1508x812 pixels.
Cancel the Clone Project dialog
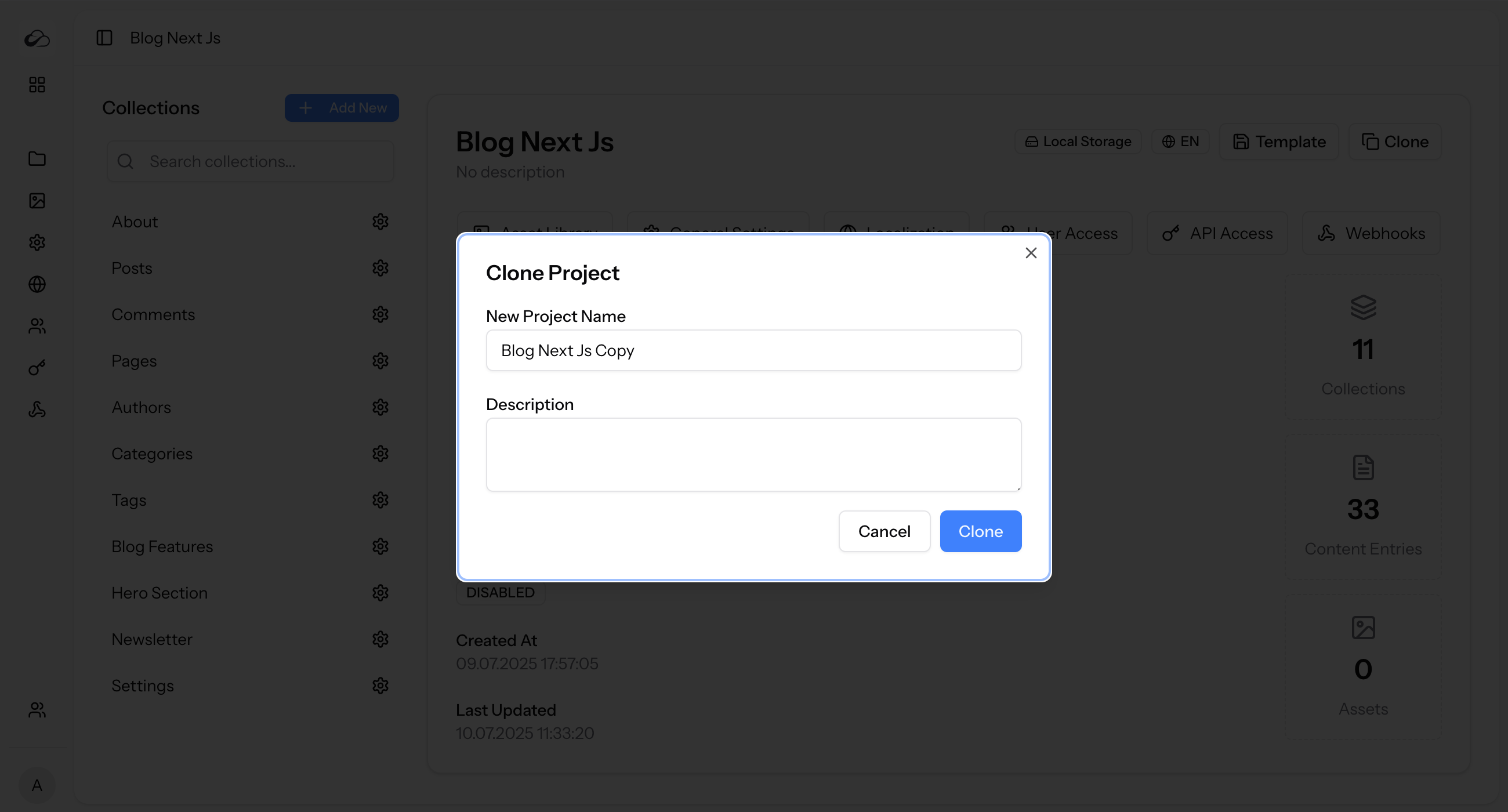point(884,531)
